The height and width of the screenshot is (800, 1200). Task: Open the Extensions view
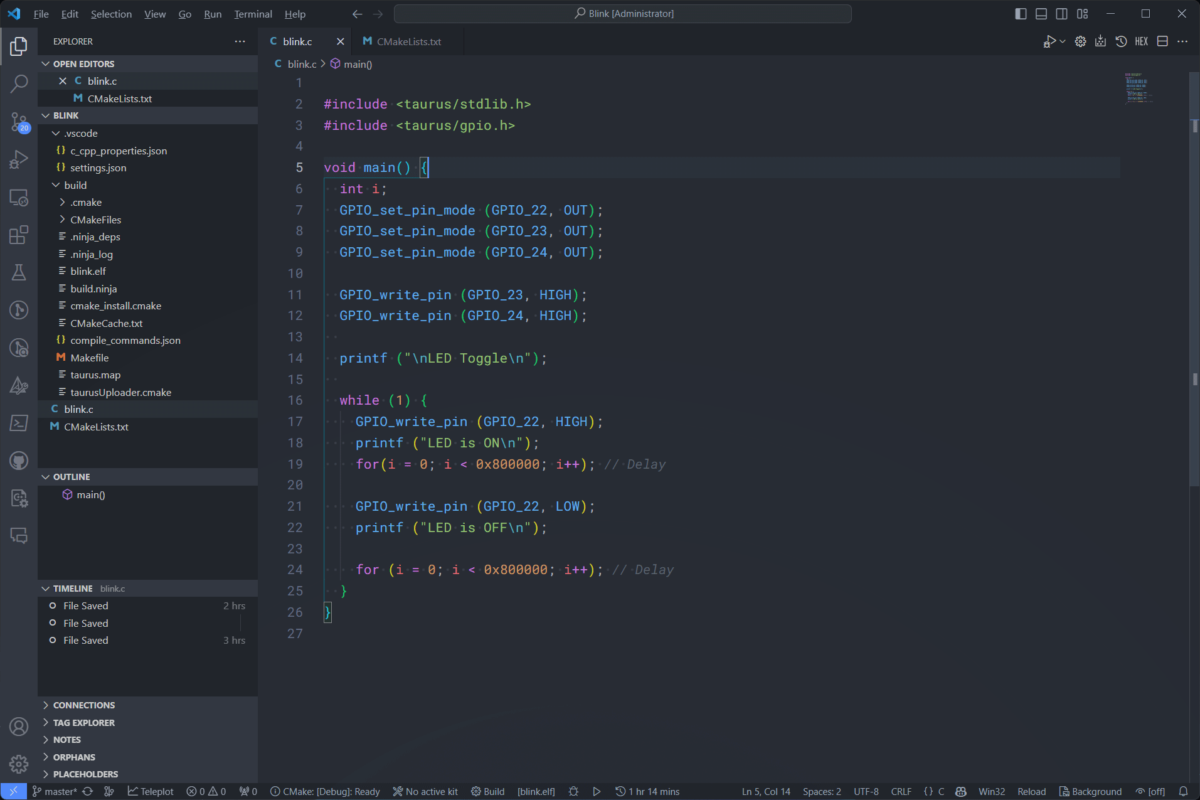tap(18, 235)
